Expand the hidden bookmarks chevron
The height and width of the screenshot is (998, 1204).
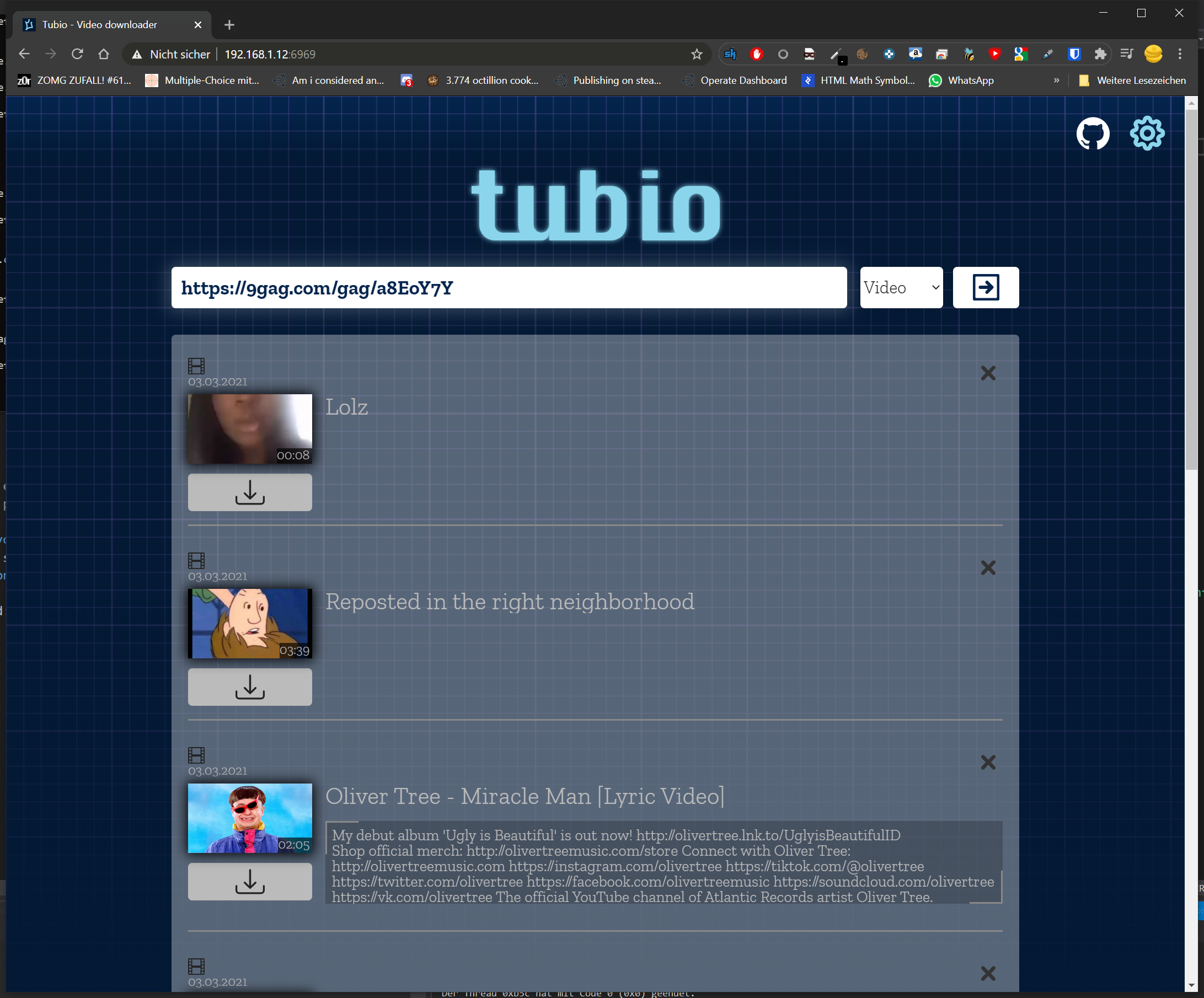tap(1056, 81)
